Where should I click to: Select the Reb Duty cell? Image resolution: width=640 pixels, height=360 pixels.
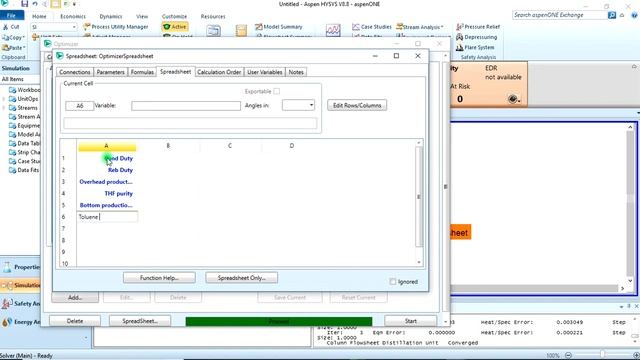107,170
